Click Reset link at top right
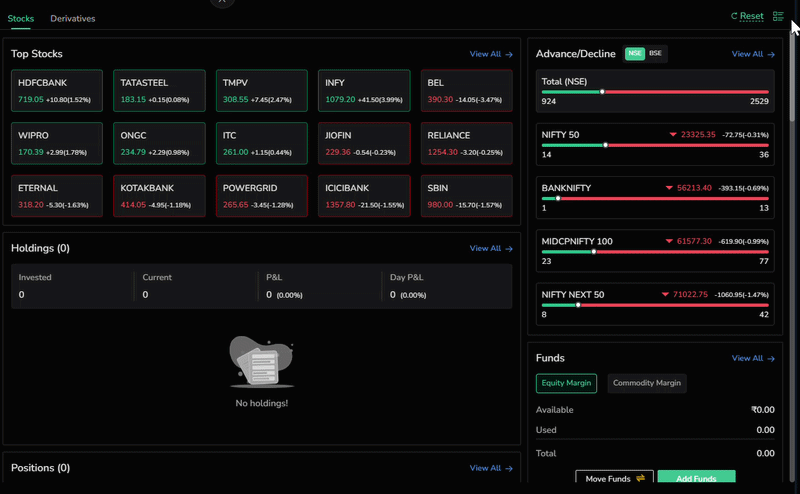Screen dimensions: 800x494 (752, 16)
